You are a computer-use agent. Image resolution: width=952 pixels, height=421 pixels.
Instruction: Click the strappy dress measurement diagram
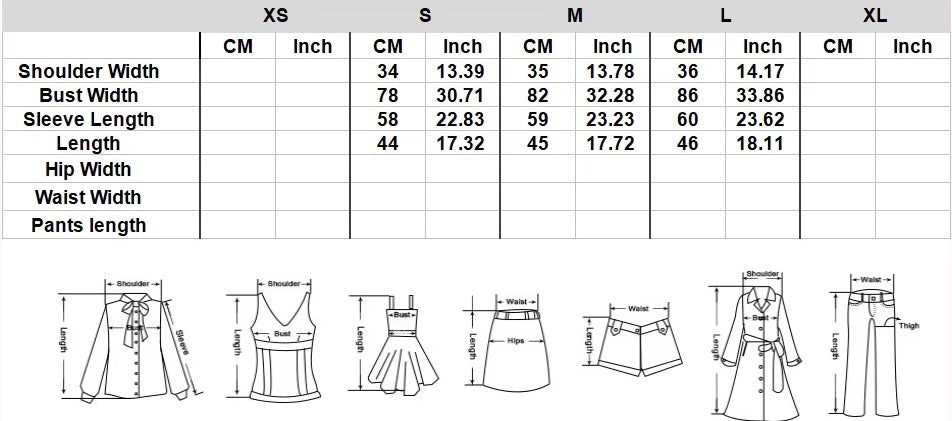click(400, 345)
